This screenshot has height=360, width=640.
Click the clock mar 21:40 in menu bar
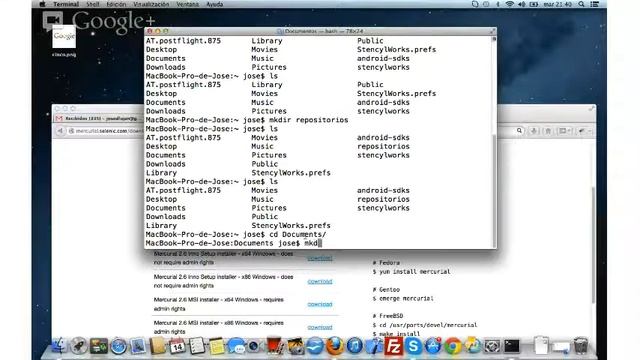tap(558, 4)
